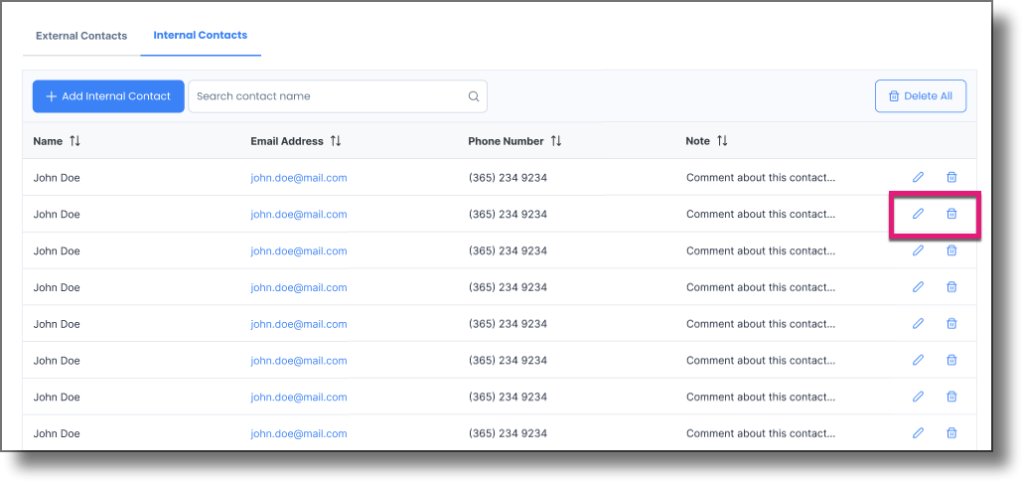This screenshot has height=483, width=1024.
Task: Click the search magnifier icon
Action: click(x=473, y=97)
